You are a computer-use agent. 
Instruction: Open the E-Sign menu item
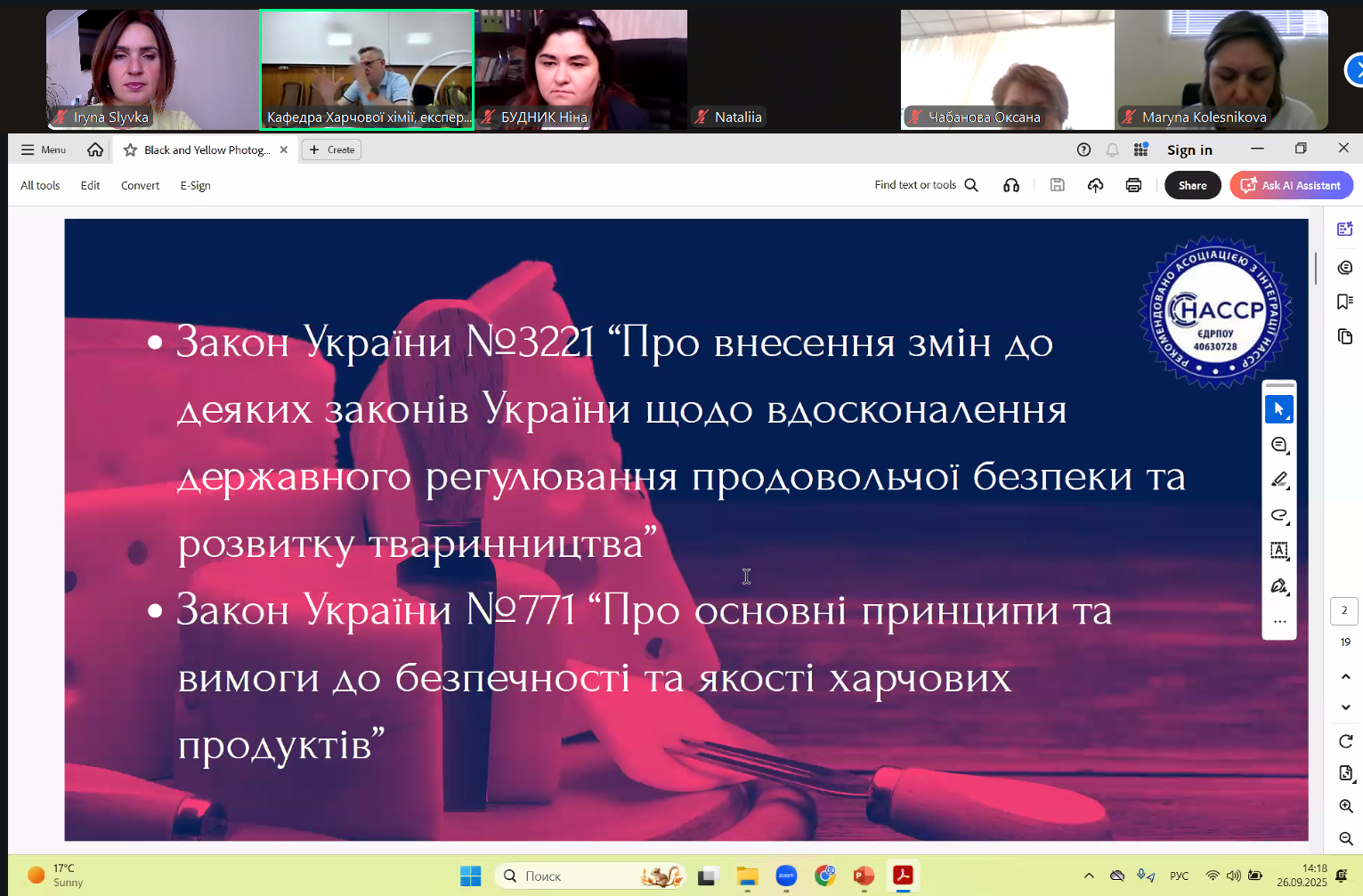pyautogui.click(x=195, y=185)
